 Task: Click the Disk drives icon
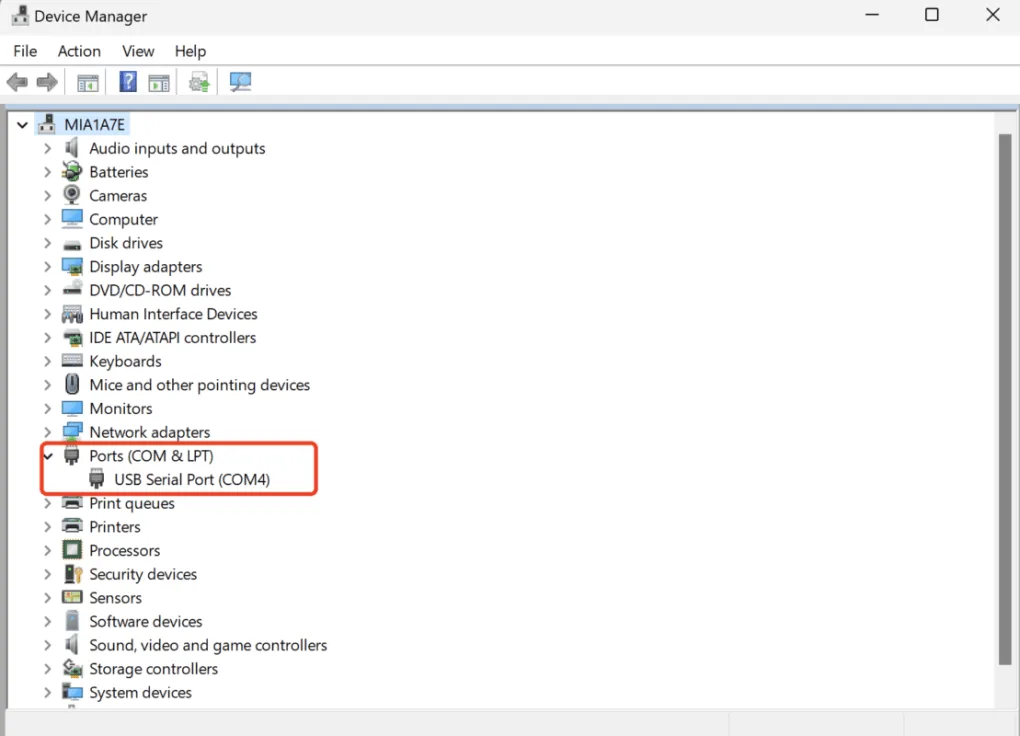click(x=72, y=244)
